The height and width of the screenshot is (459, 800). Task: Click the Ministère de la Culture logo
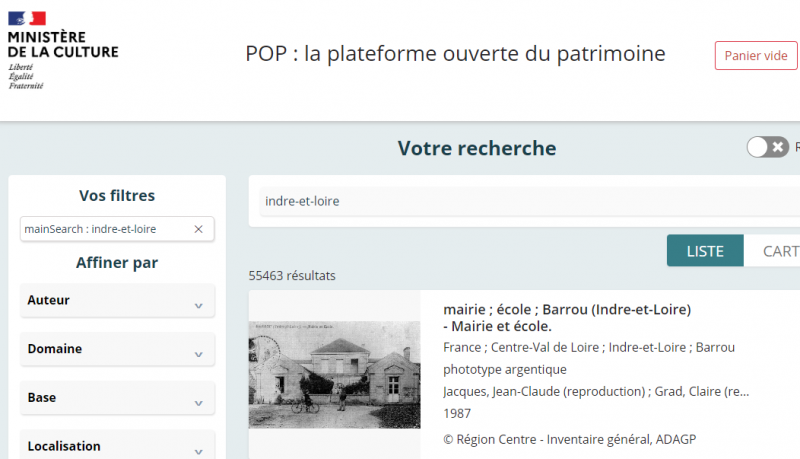pos(62,50)
